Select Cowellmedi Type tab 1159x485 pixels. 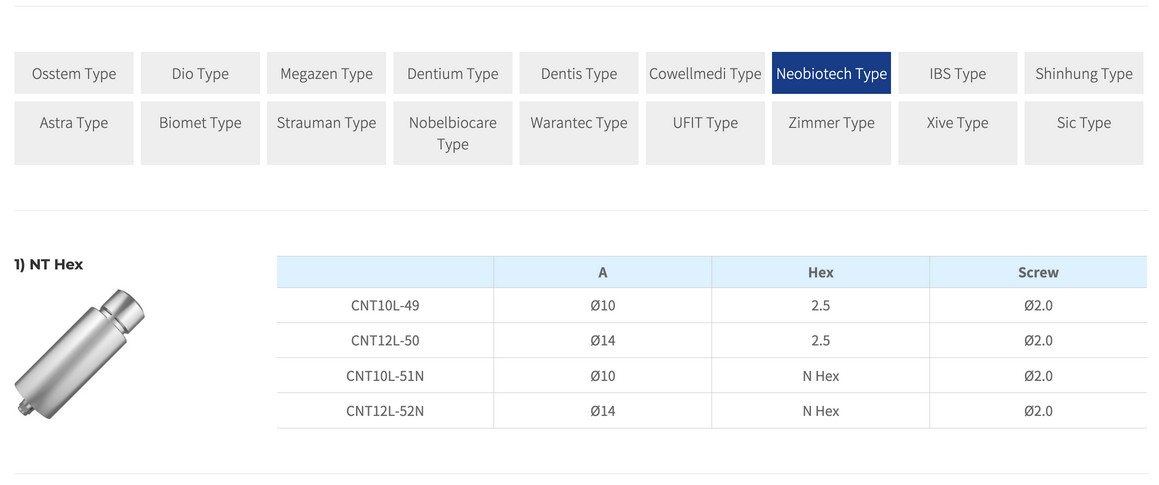[x=705, y=73]
